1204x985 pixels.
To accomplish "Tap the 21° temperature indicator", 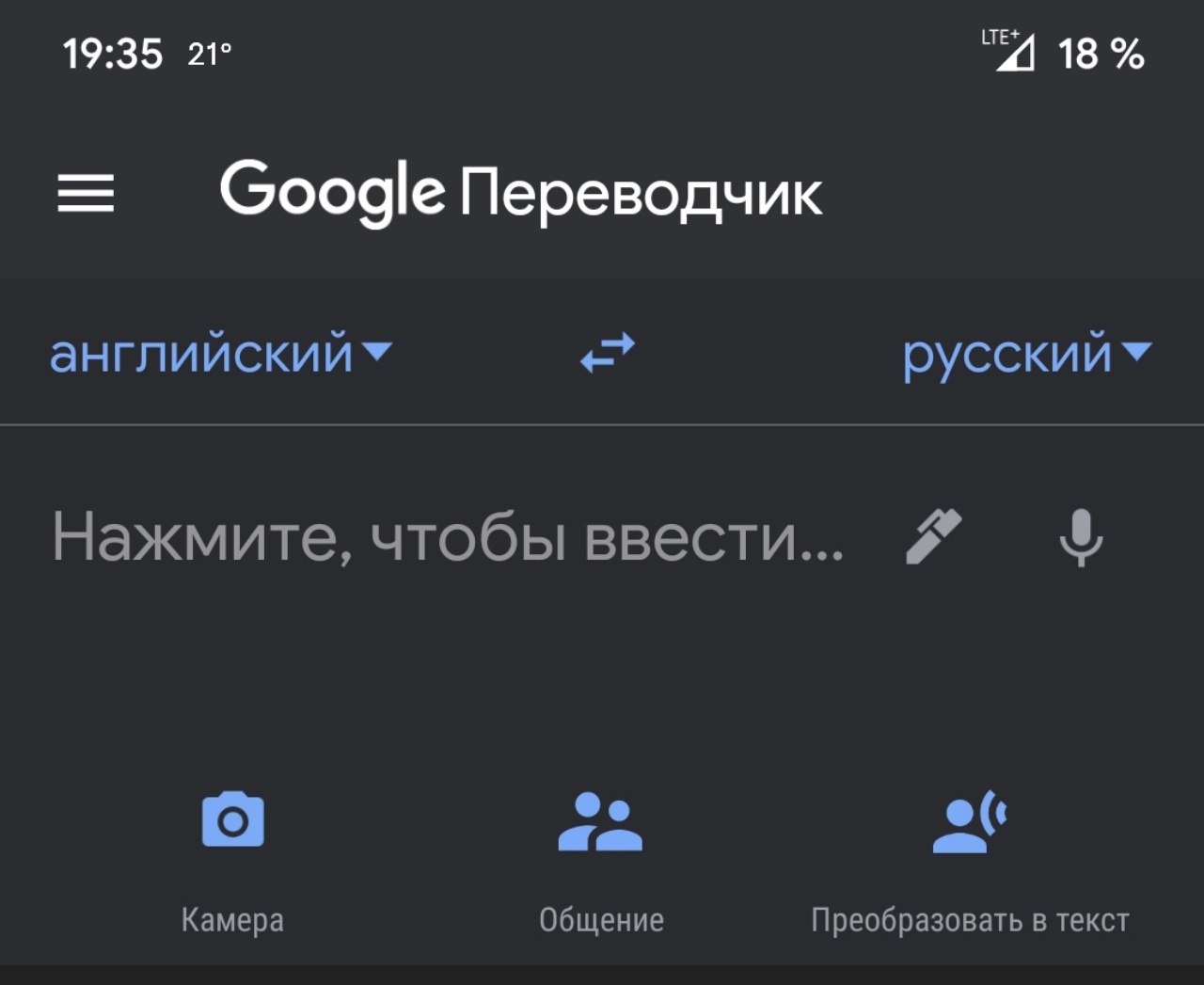I will 209,54.
